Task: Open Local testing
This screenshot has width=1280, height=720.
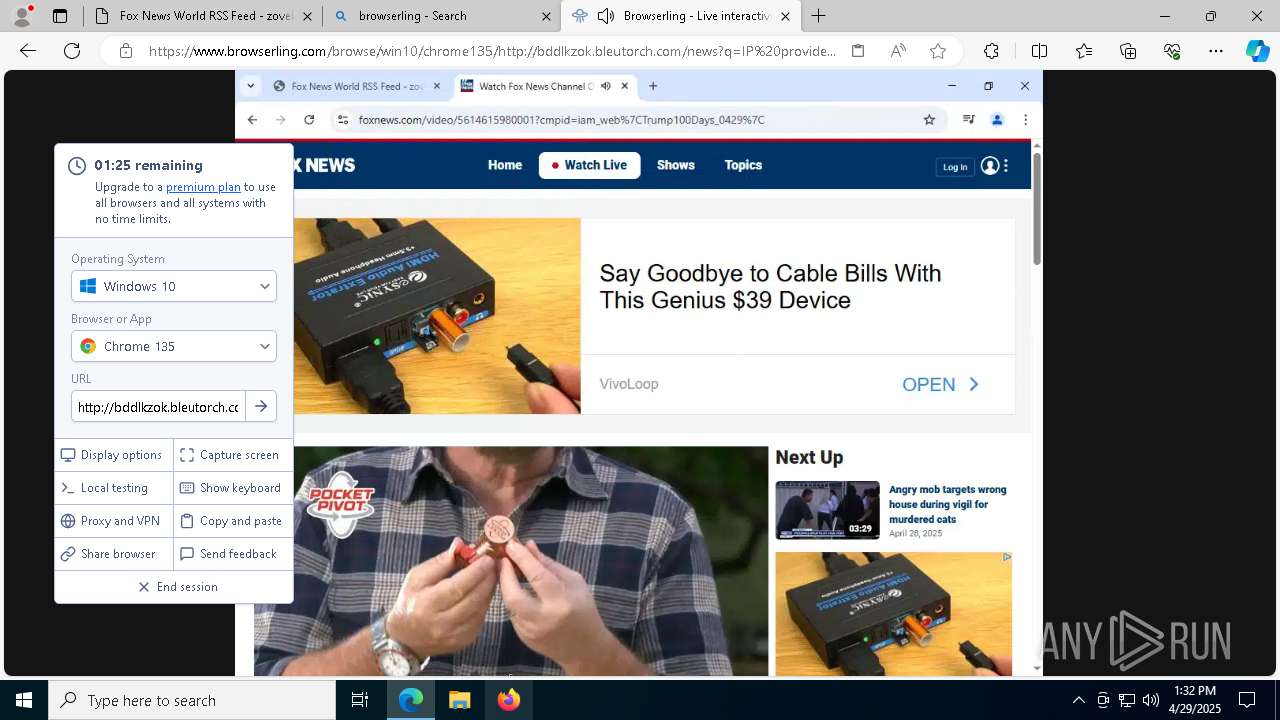Action: click(114, 488)
